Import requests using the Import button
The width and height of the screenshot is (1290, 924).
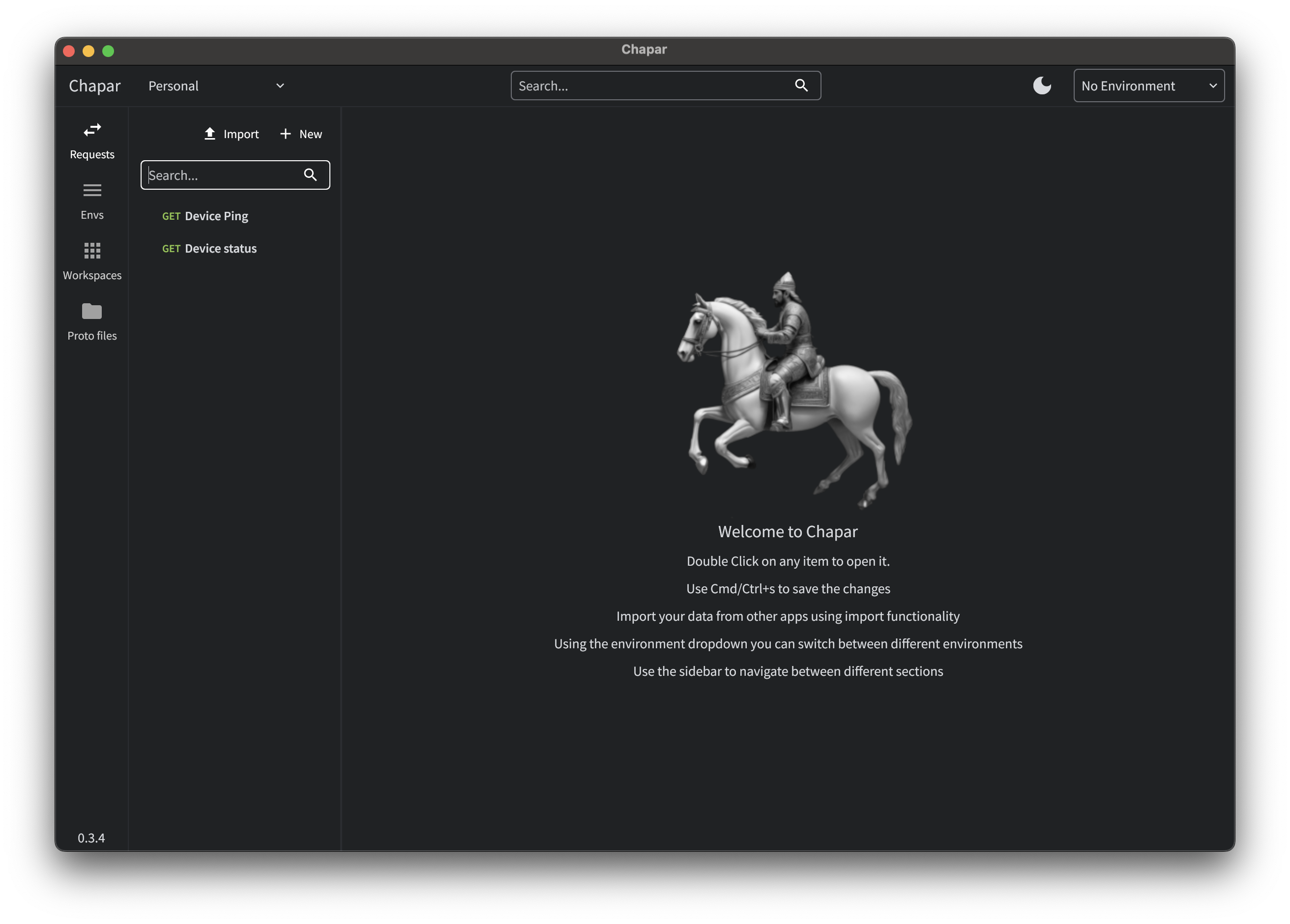(232, 134)
